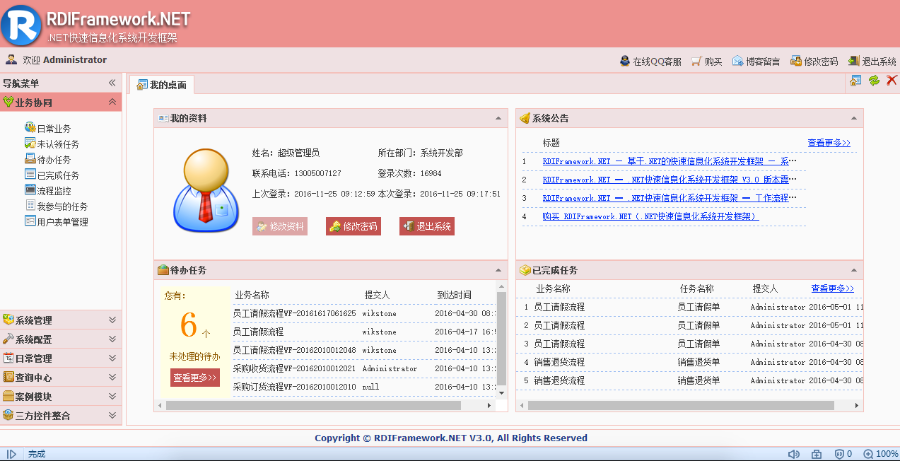This screenshot has height=461, width=900.
Task: Click the status bar sound icon
Action: click(794, 454)
